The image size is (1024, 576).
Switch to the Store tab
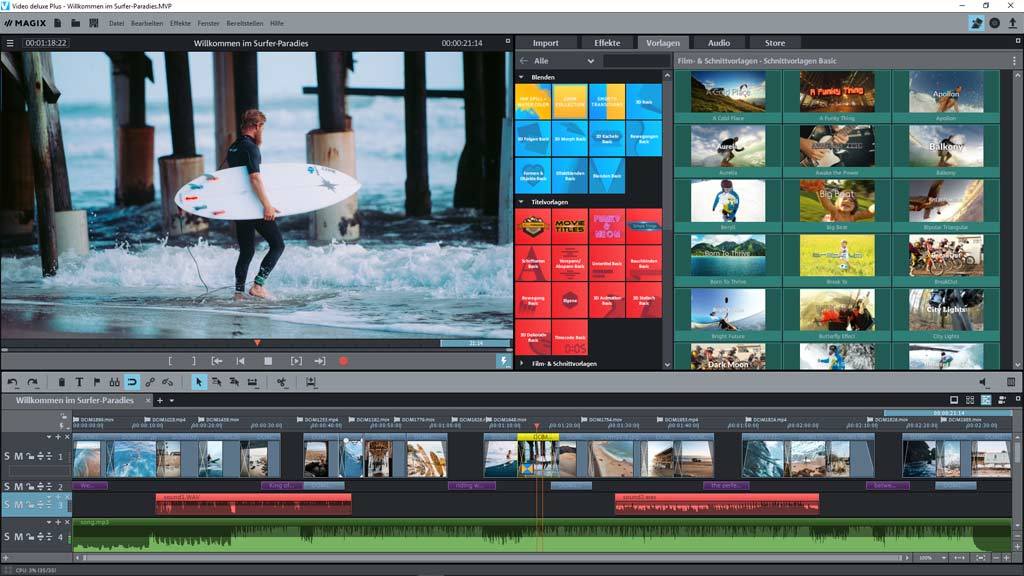coord(775,43)
